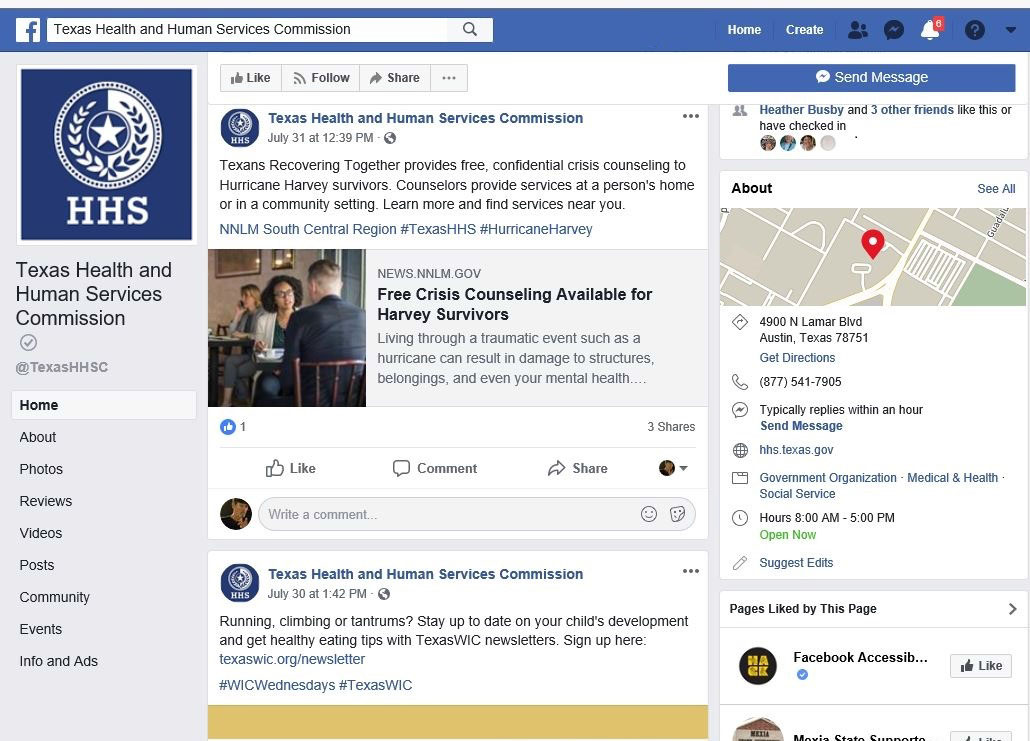Open Government Organization category link

click(828, 478)
